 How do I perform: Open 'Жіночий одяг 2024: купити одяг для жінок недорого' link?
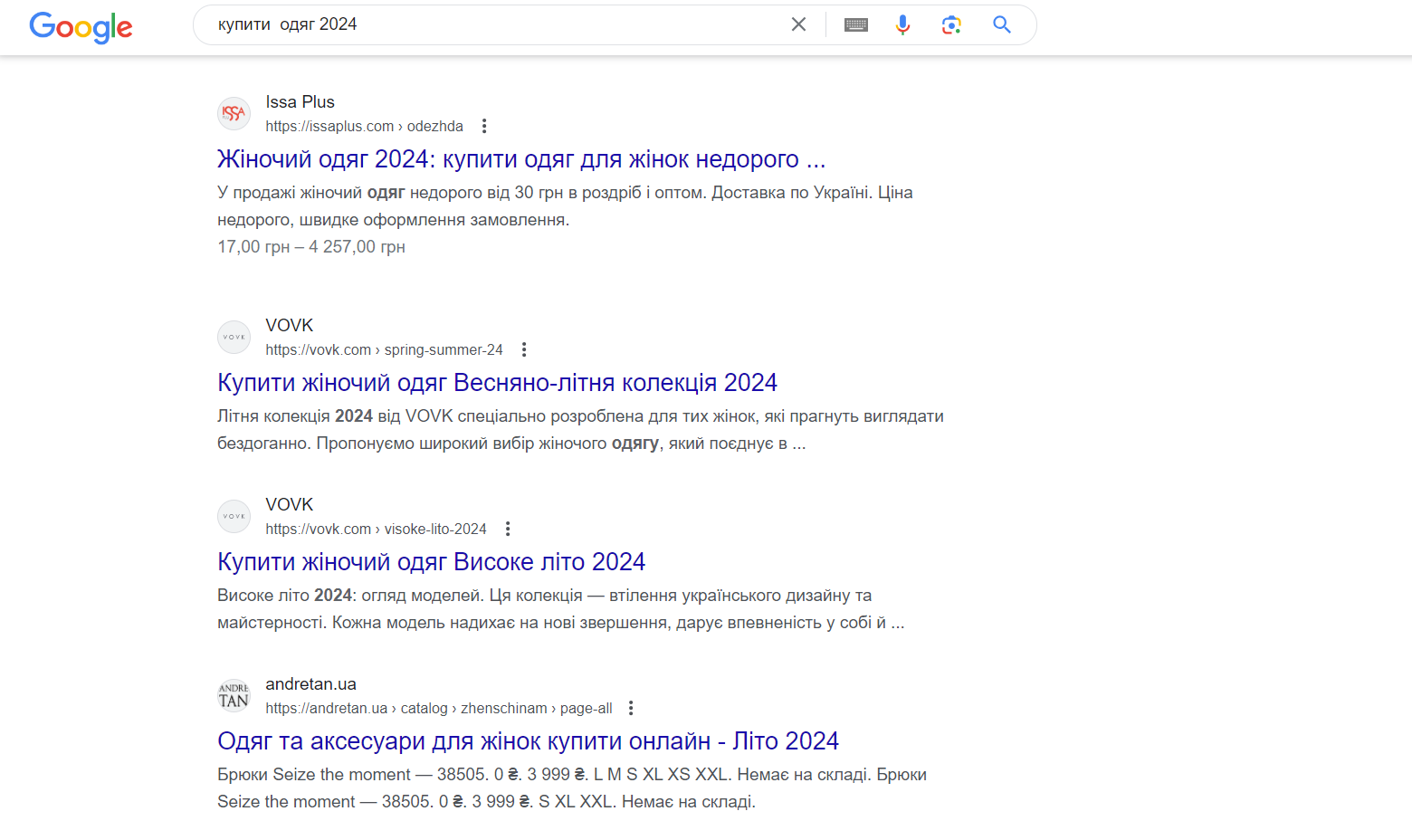(521, 159)
